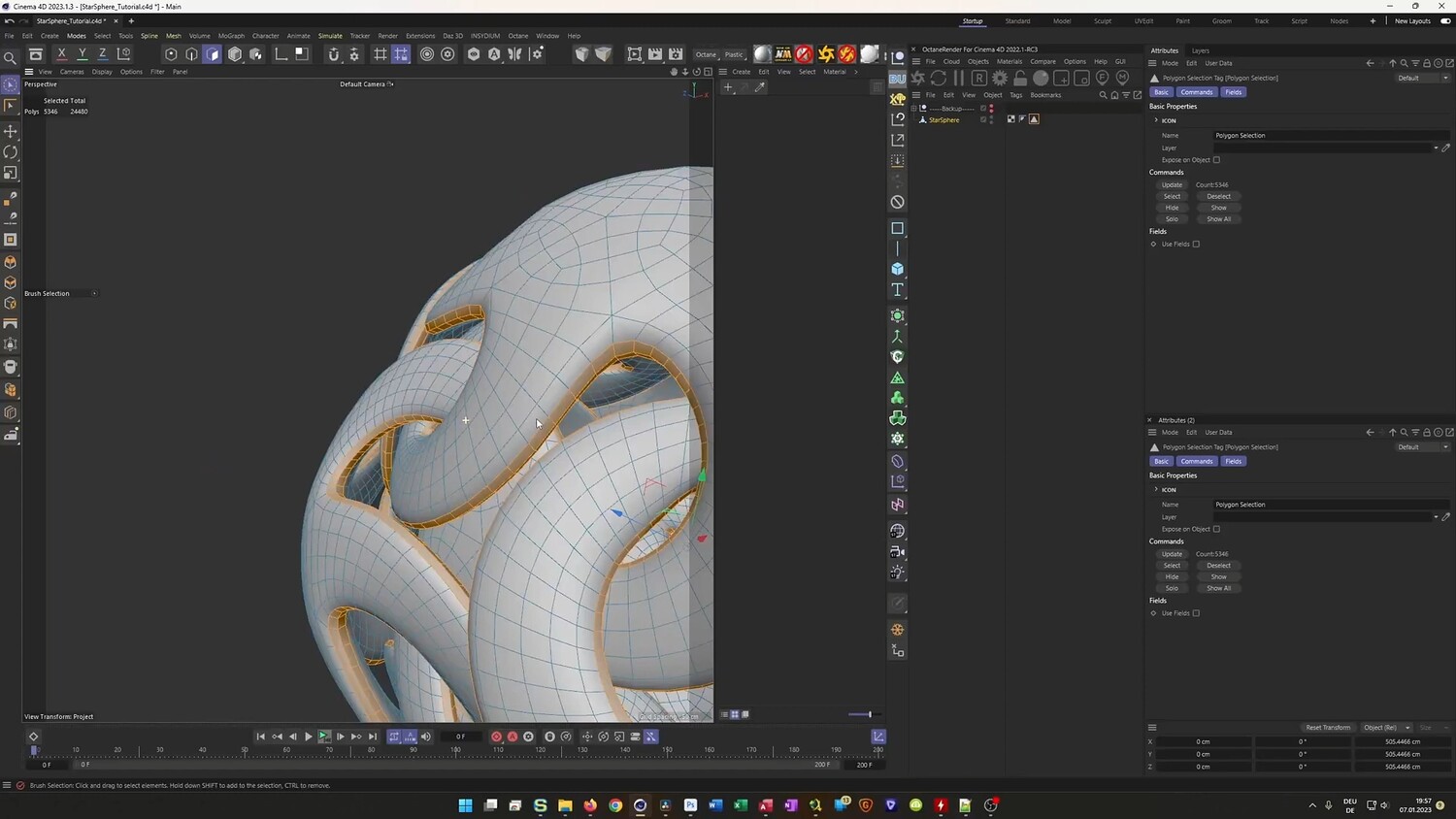Toggle Expose on Object in Attributes (2)
The height and width of the screenshot is (819, 1456).
1216,529
